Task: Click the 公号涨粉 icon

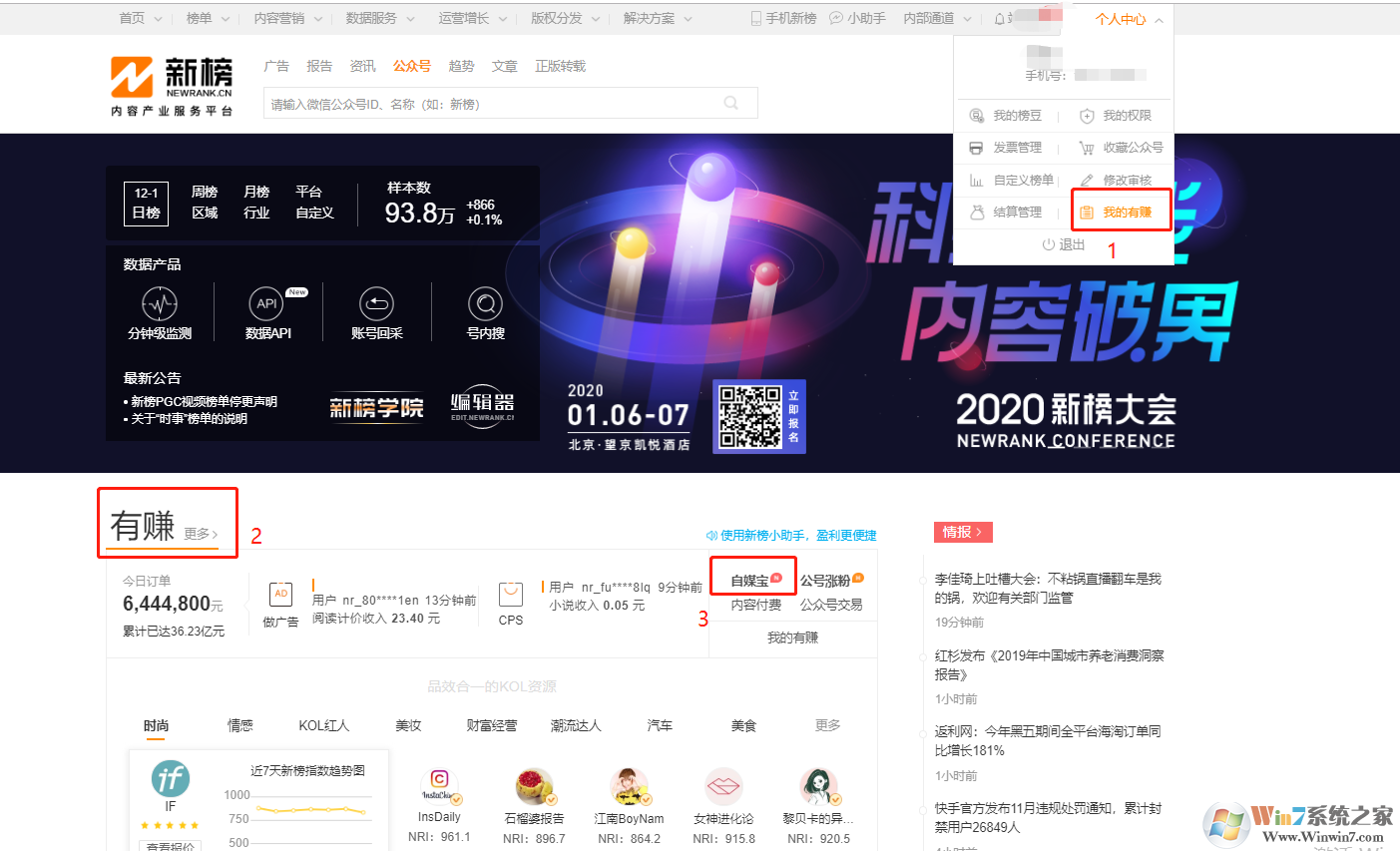Action: coord(832,577)
